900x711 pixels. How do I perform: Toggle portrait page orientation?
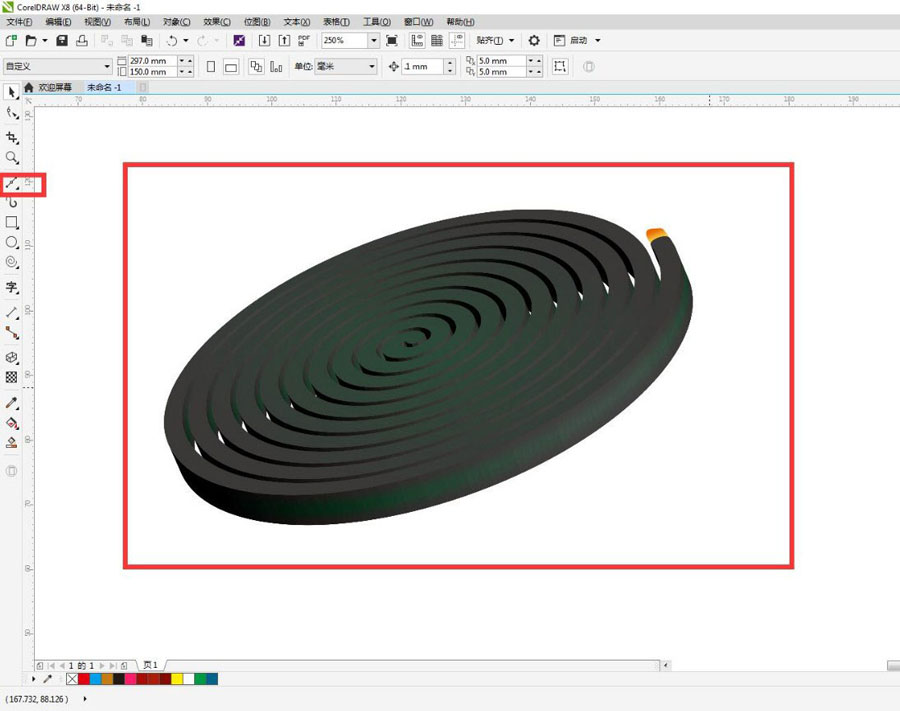pos(211,67)
